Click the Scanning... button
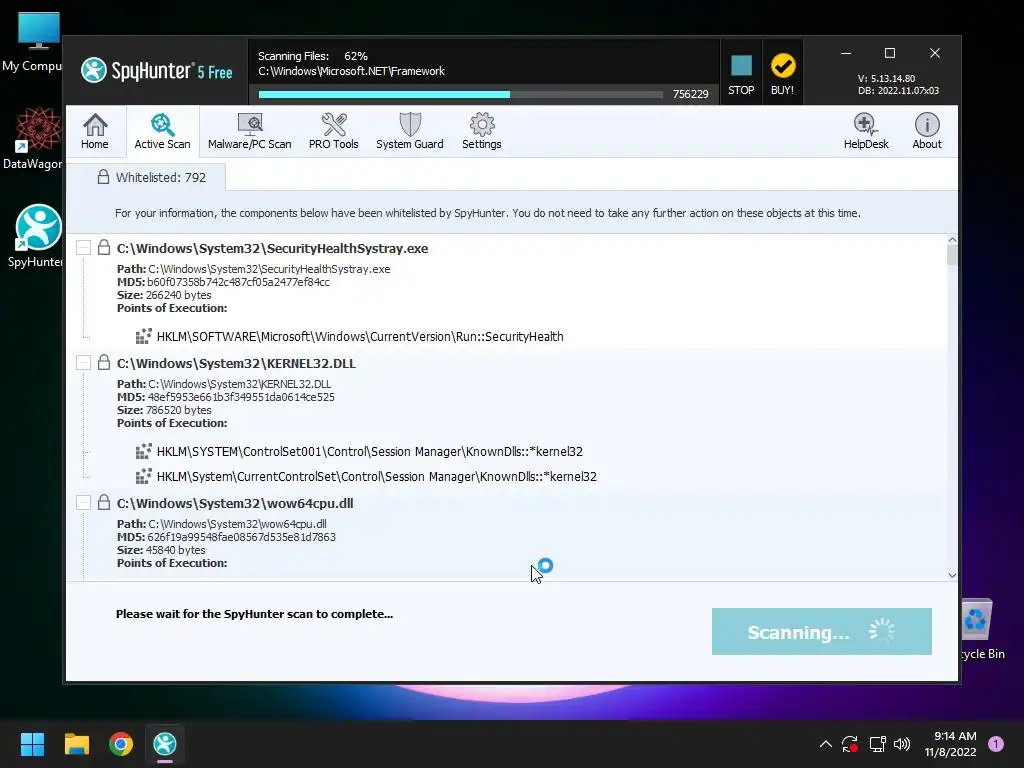Viewport: 1024px width, 768px height. pyautogui.click(x=822, y=632)
